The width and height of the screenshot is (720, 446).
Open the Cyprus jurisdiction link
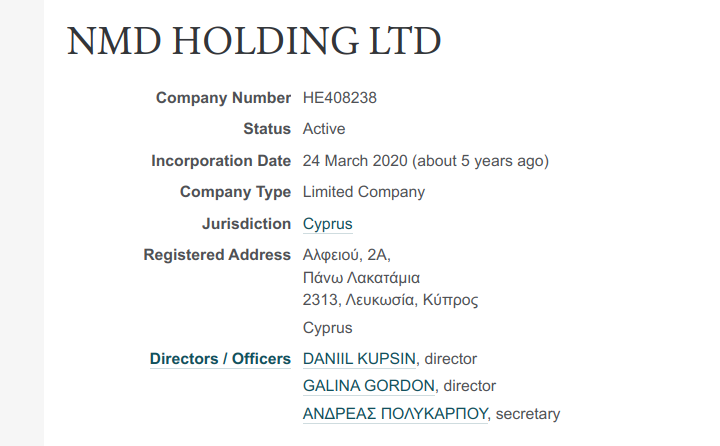pos(327,224)
